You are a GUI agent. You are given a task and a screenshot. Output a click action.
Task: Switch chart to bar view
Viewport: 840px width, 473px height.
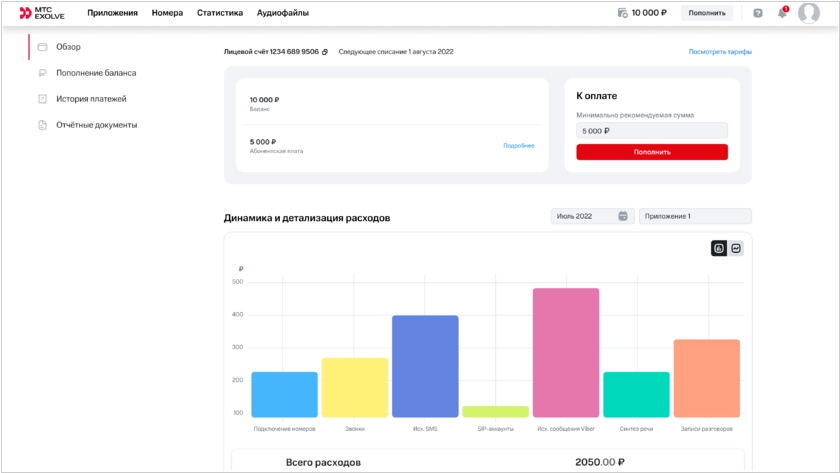(x=719, y=248)
